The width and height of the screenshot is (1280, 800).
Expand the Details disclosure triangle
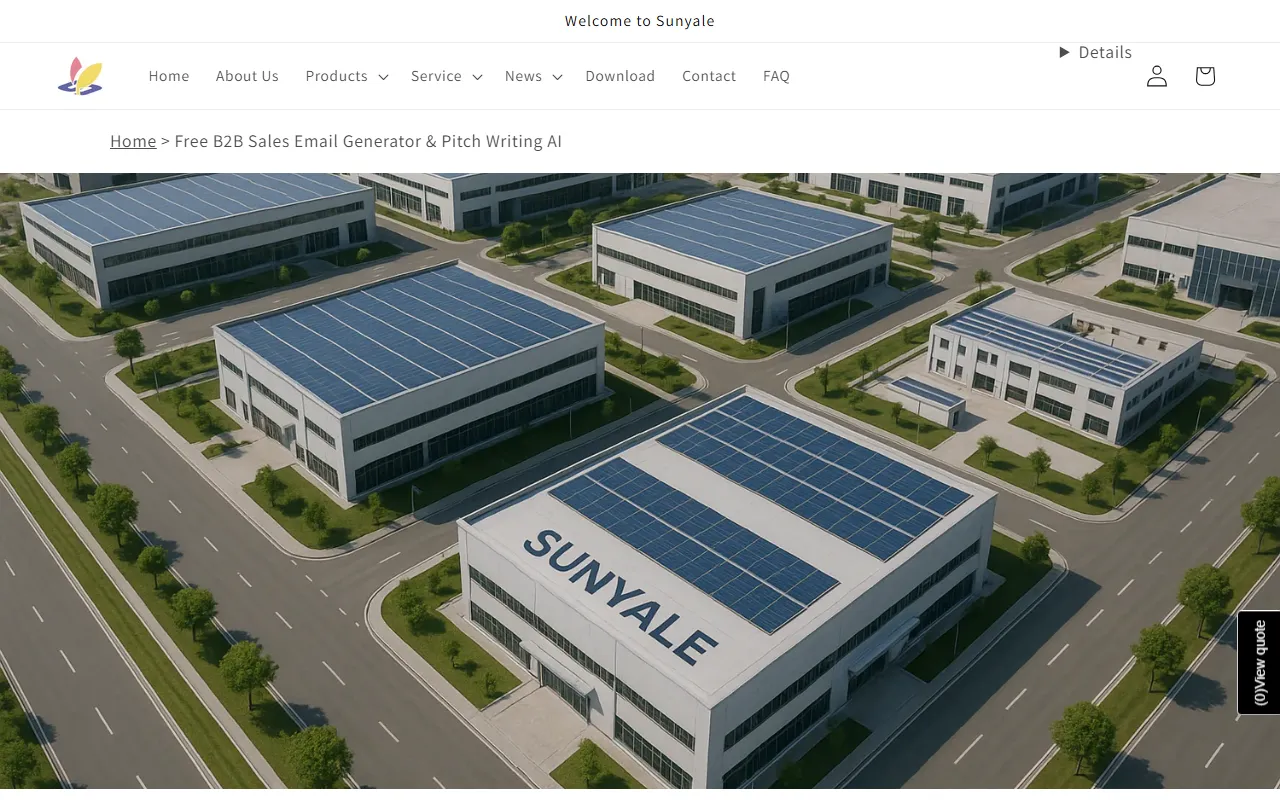pos(1065,52)
